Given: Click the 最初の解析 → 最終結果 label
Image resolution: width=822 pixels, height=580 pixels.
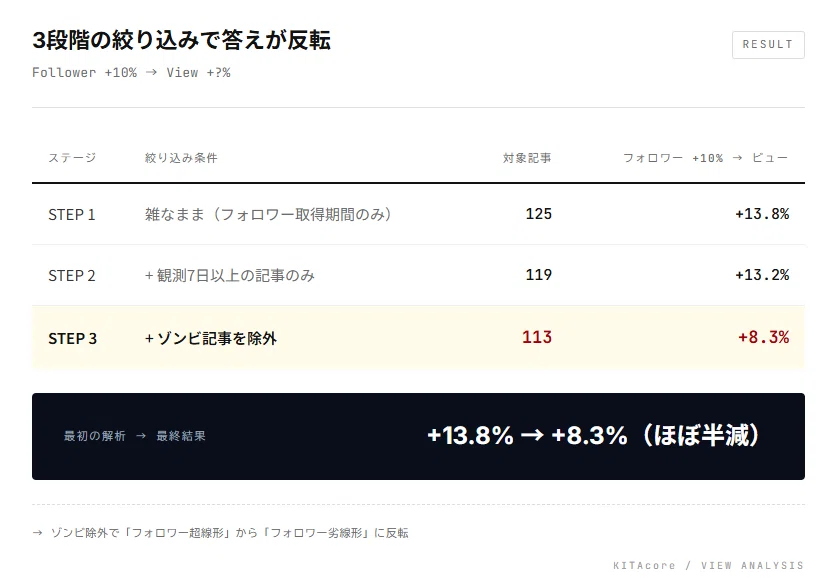Looking at the screenshot, I should [x=135, y=436].
